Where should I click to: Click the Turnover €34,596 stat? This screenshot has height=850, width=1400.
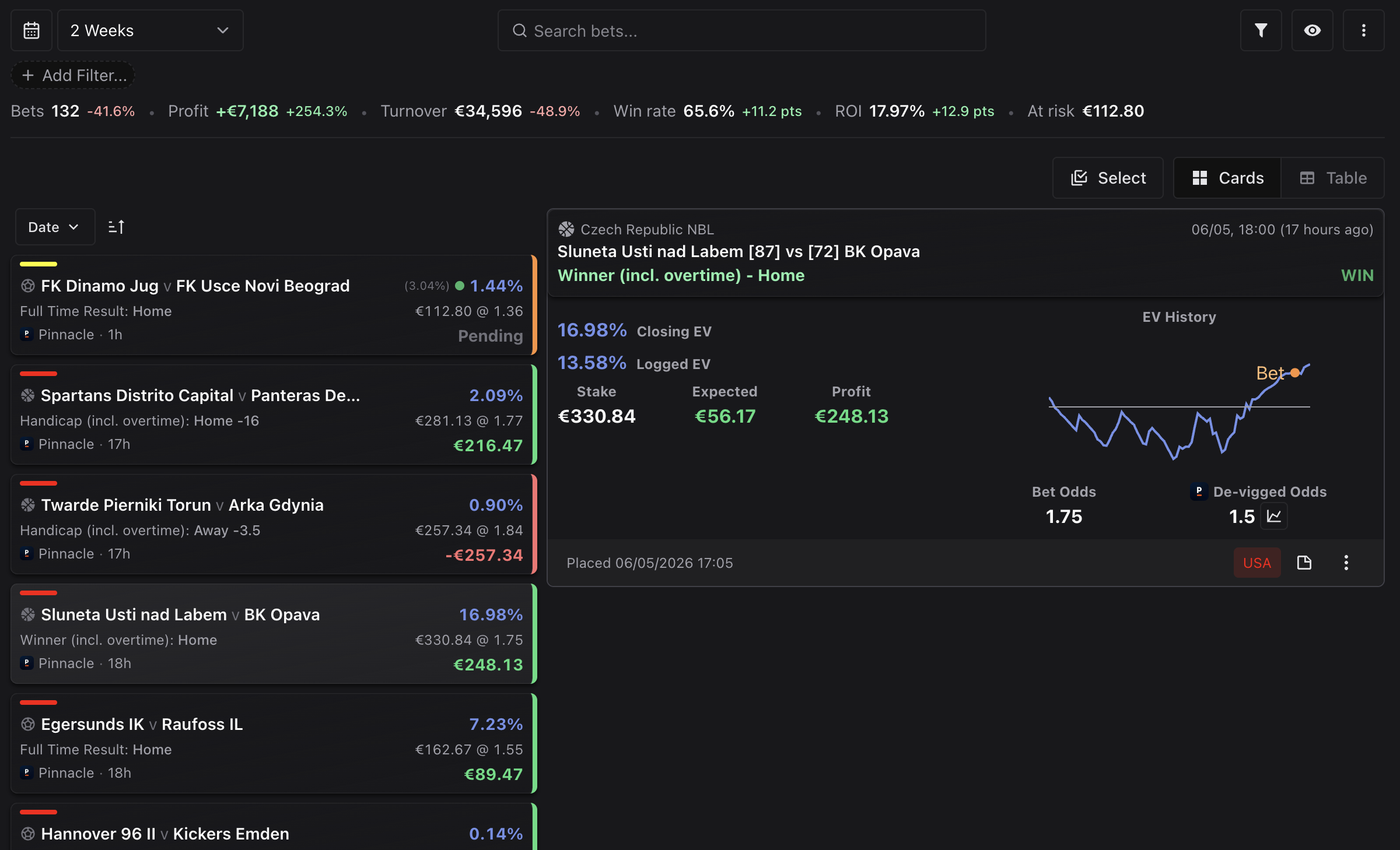pos(480,111)
